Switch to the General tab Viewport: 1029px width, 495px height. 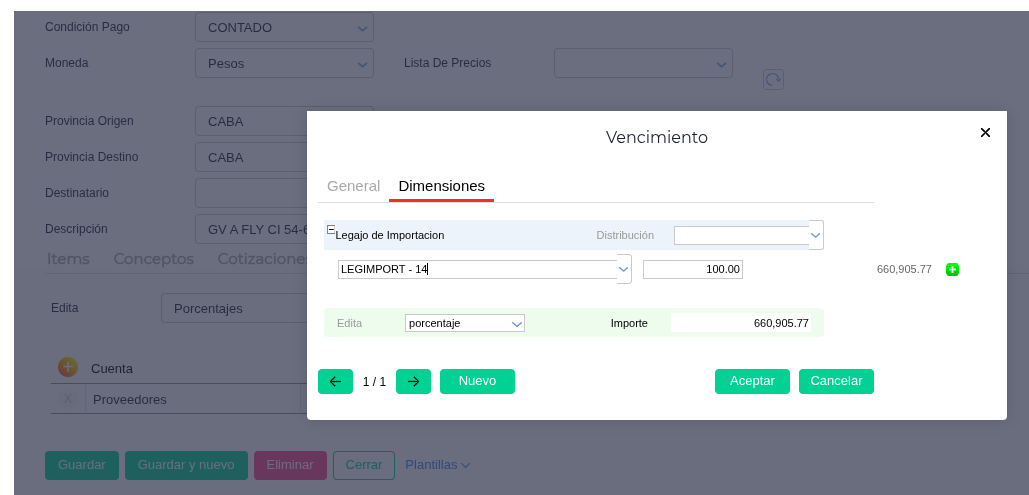coord(353,186)
